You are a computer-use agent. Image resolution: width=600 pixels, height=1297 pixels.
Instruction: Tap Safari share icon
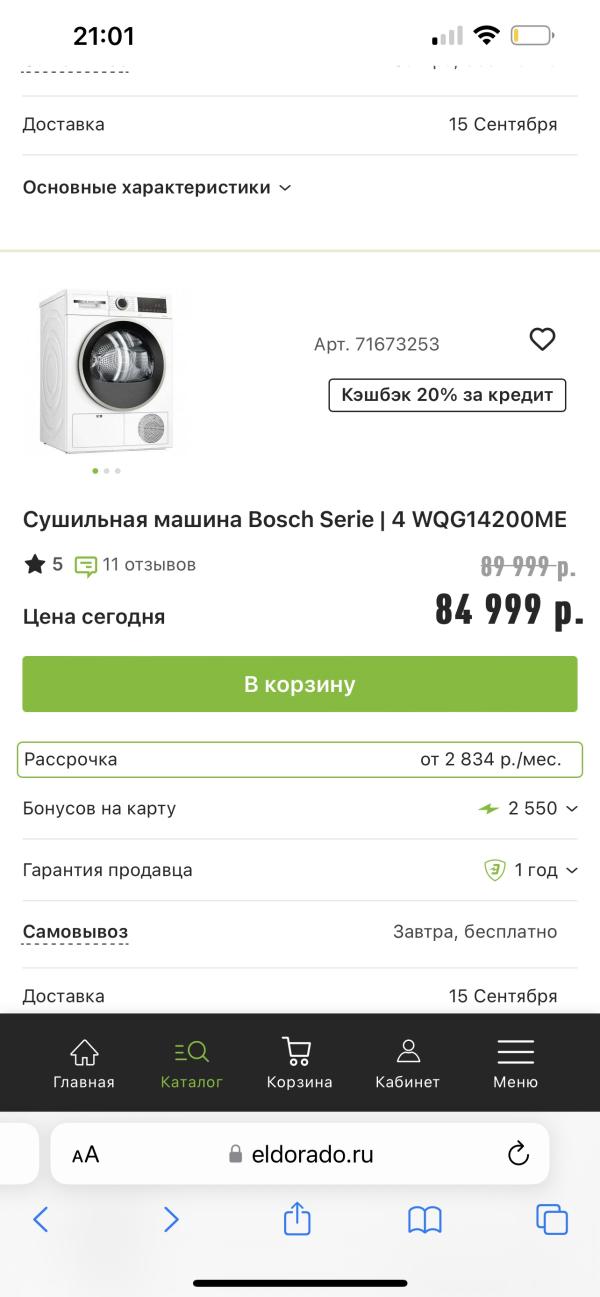[297, 1218]
